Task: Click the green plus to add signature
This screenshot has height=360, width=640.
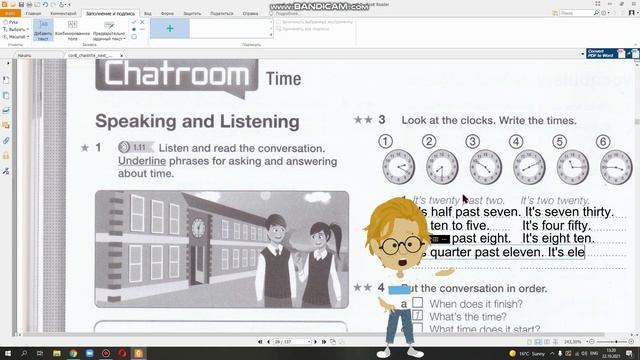Action: point(170,29)
